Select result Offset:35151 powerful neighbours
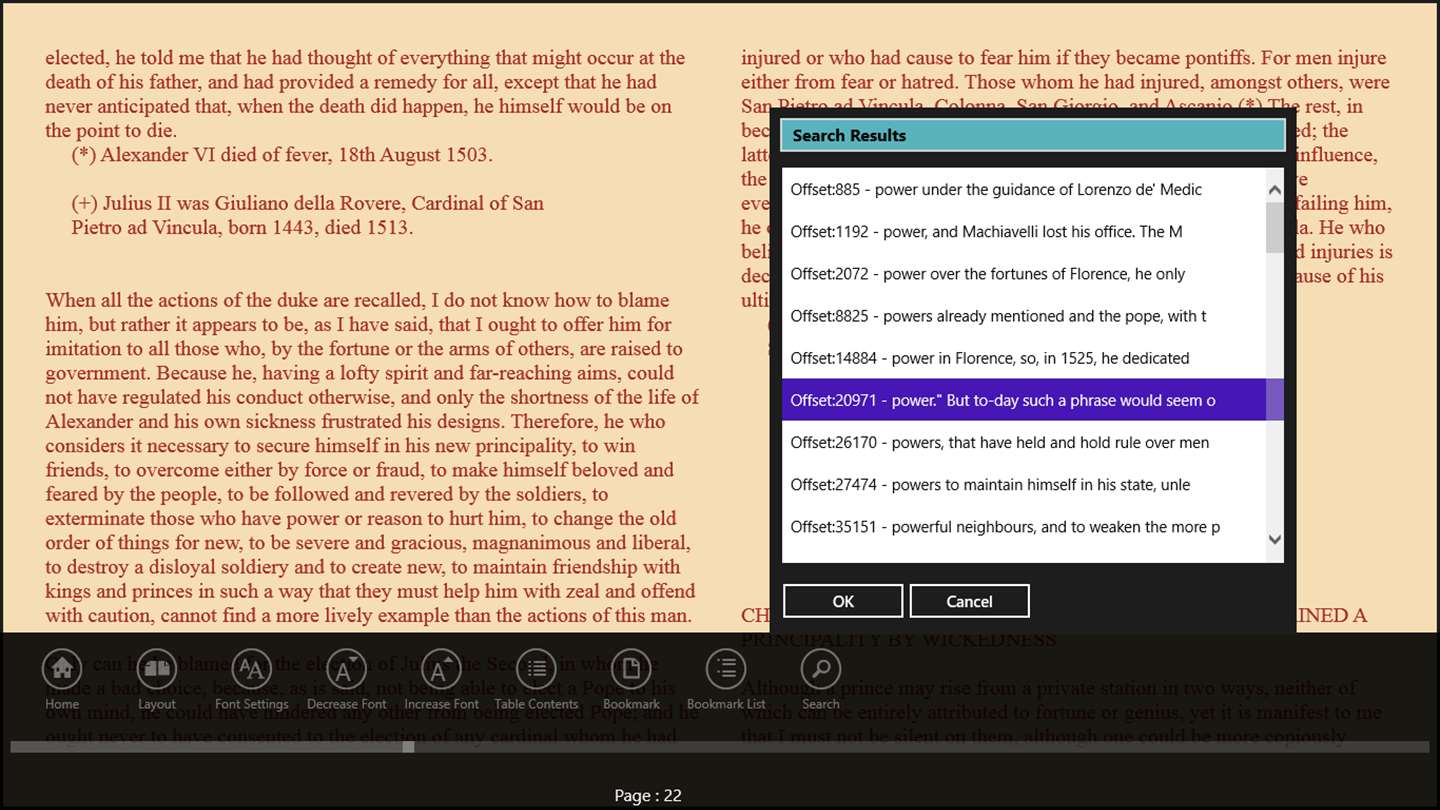The width and height of the screenshot is (1440, 810). click(1024, 526)
